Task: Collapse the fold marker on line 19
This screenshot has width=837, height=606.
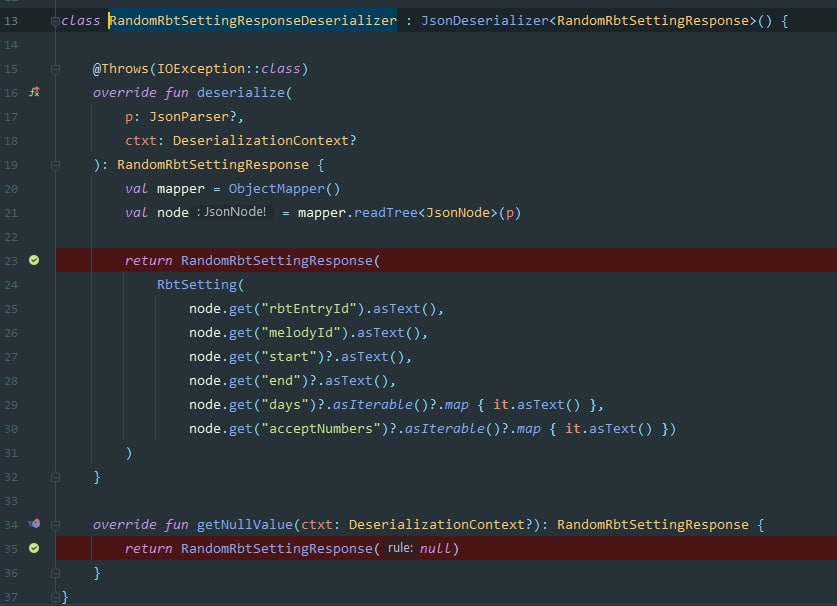Action: (55, 165)
